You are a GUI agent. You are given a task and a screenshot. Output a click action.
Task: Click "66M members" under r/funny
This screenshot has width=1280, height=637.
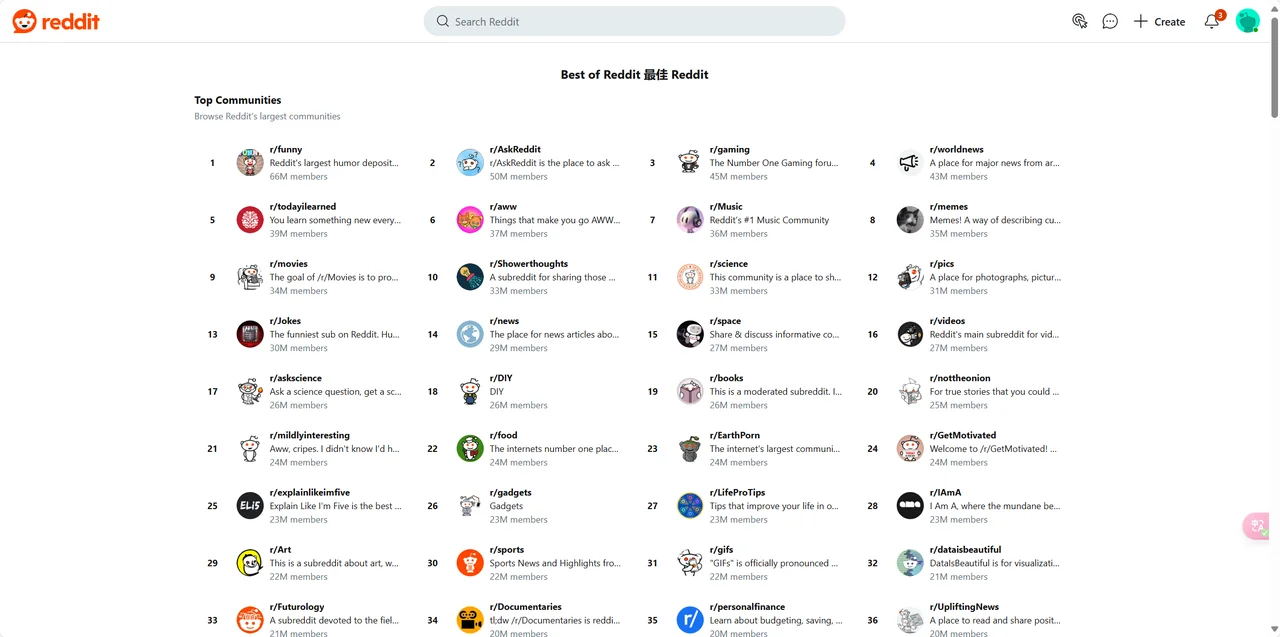click(x=299, y=176)
